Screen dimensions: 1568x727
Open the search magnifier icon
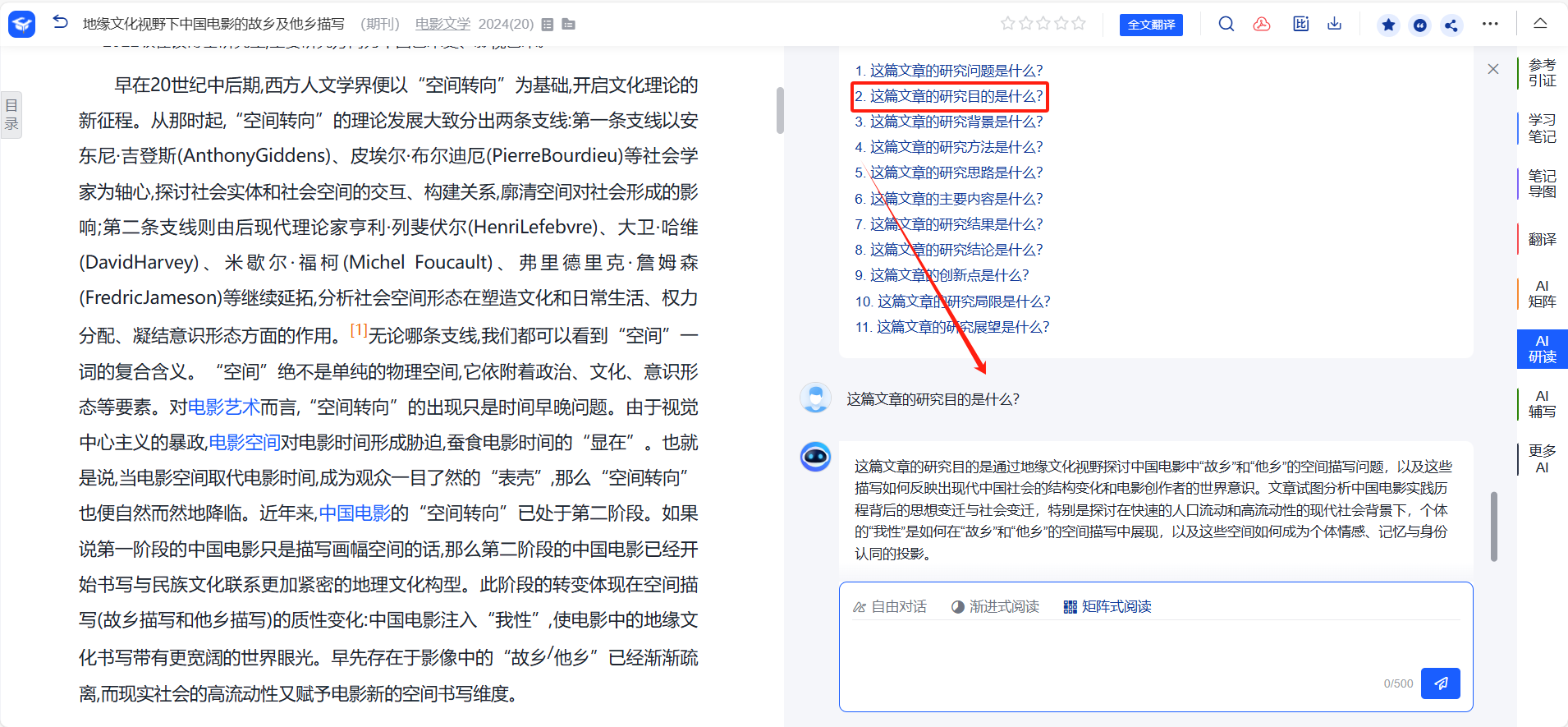(x=1226, y=24)
